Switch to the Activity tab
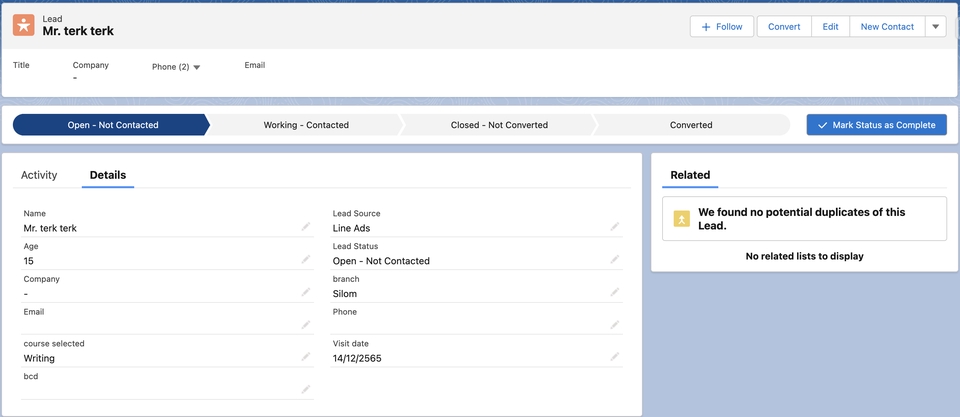The image size is (960, 417). [39, 175]
